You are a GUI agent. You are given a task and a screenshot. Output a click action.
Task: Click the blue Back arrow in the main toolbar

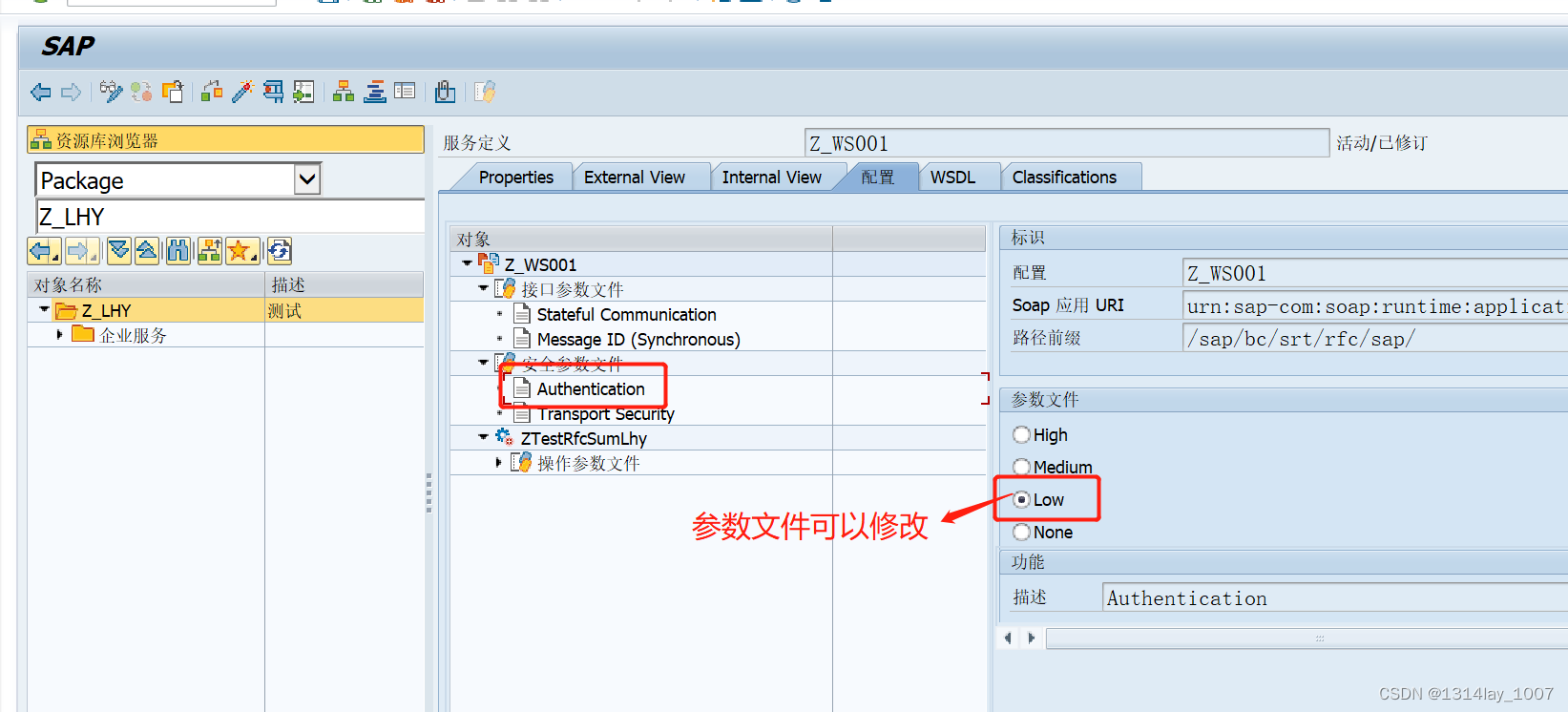pos(41,93)
